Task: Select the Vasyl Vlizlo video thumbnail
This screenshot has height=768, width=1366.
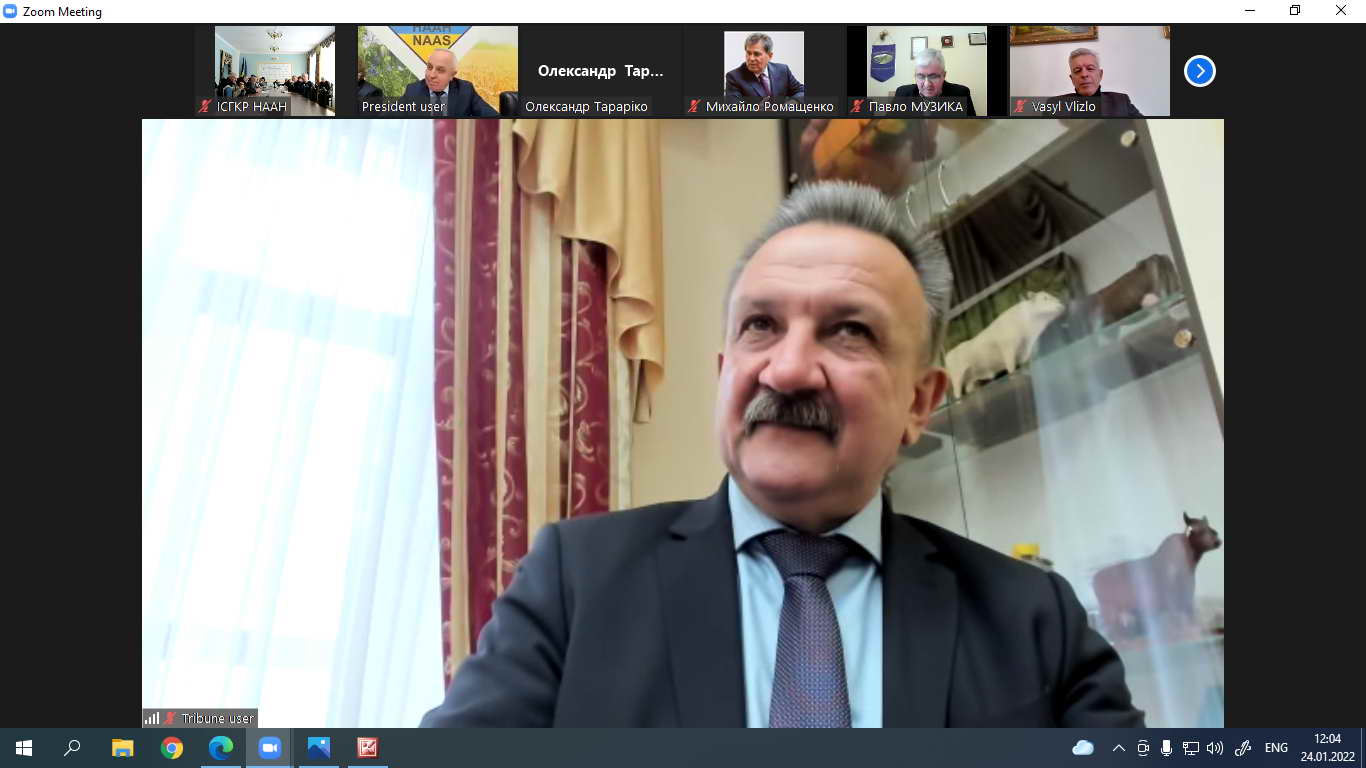Action: tap(1089, 70)
